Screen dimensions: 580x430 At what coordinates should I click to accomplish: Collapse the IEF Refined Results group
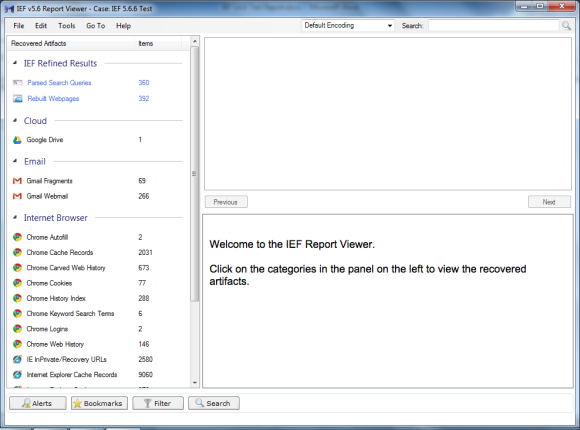coord(15,63)
